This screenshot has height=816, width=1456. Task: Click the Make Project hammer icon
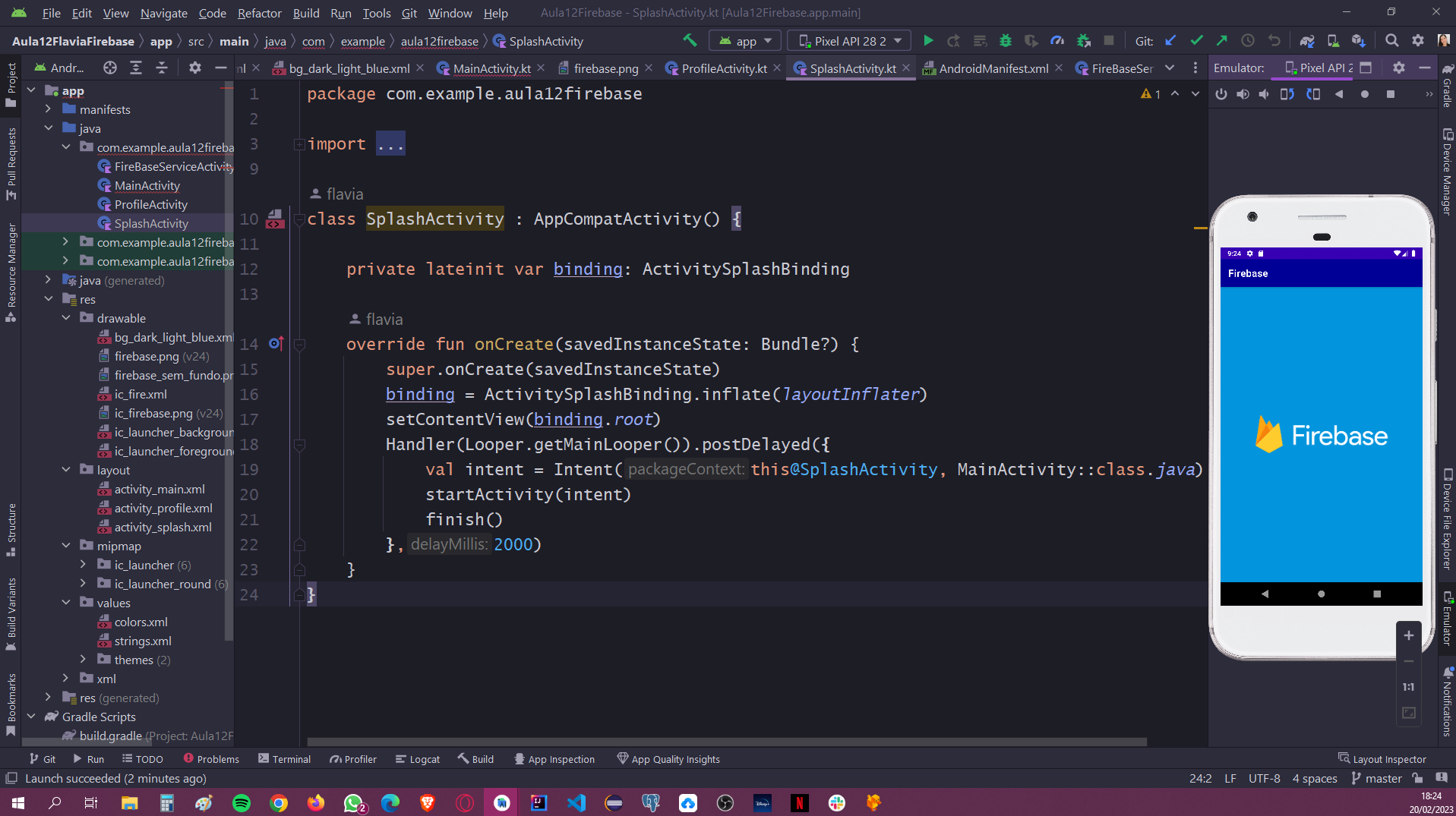coord(689,40)
